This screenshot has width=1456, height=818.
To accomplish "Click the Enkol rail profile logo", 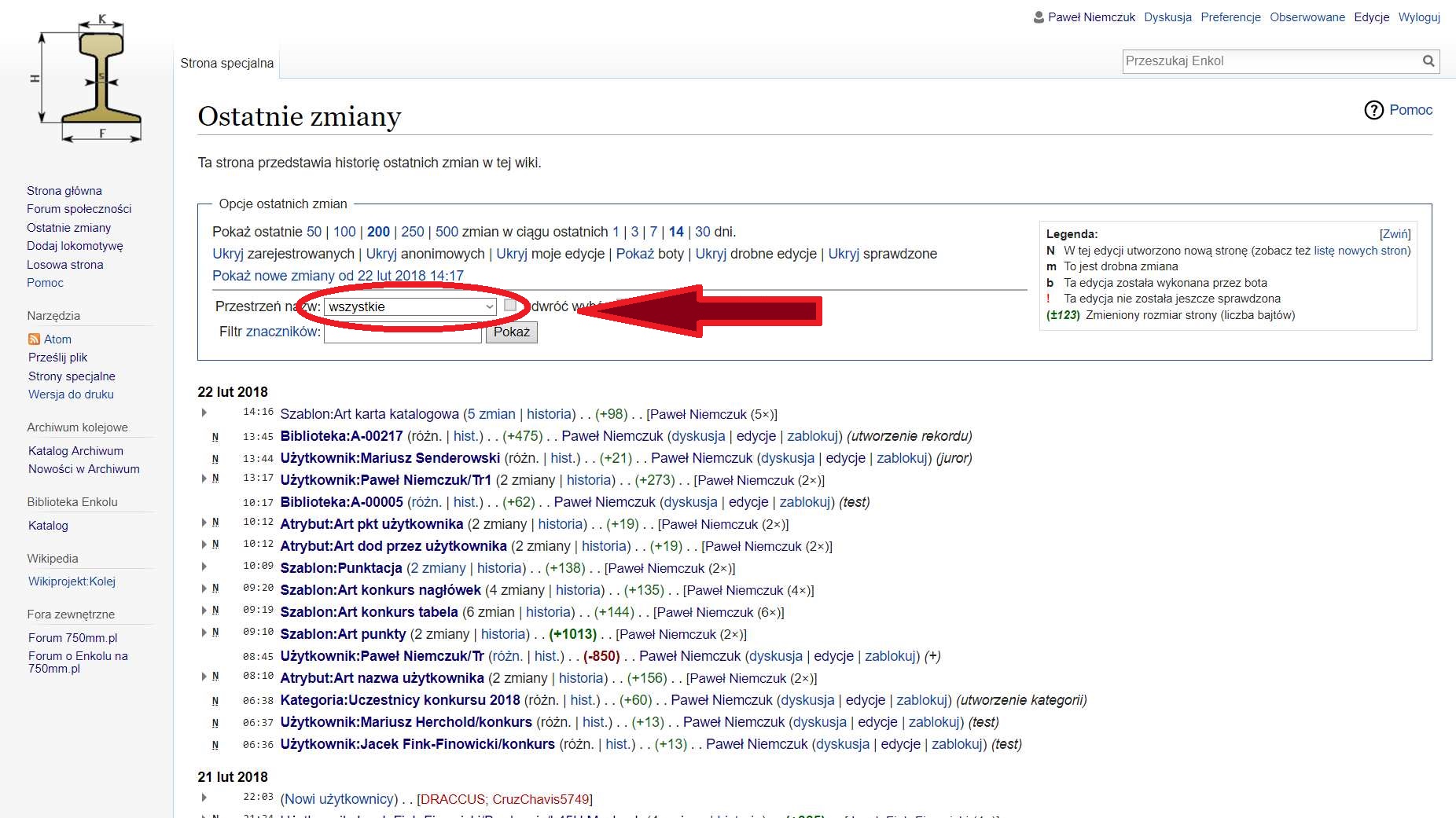I will click(86, 79).
